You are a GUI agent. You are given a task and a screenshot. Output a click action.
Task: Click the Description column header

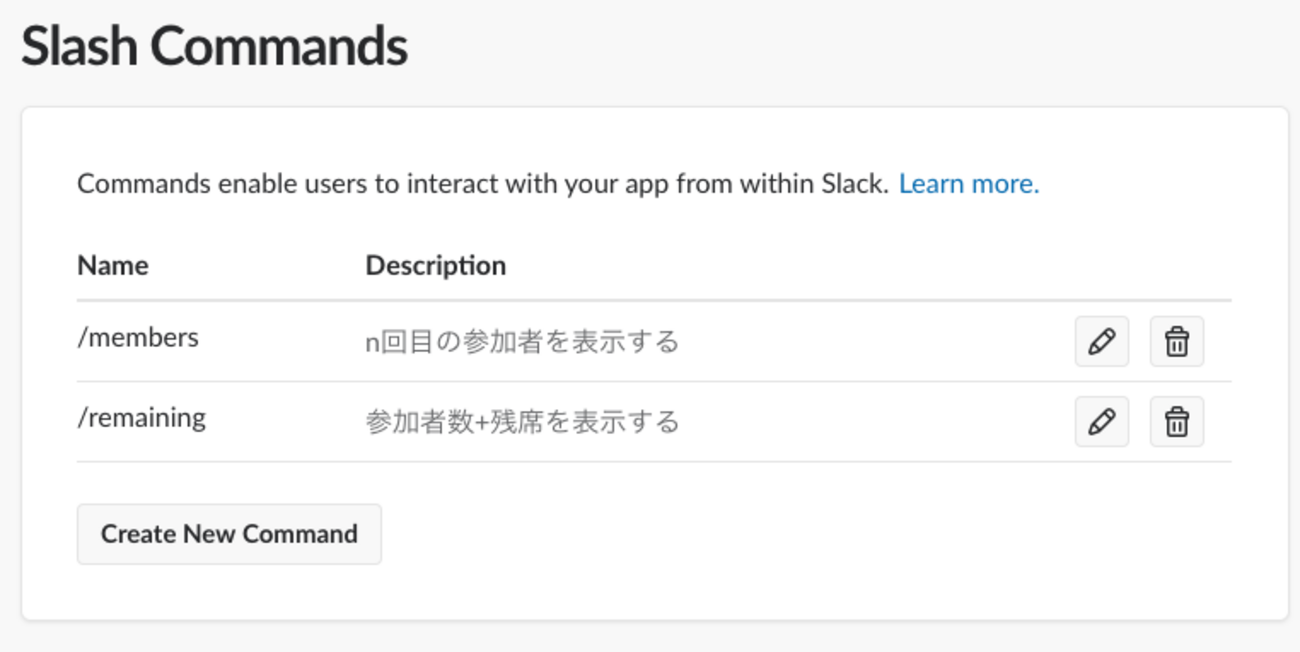click(x=435, y=265)
